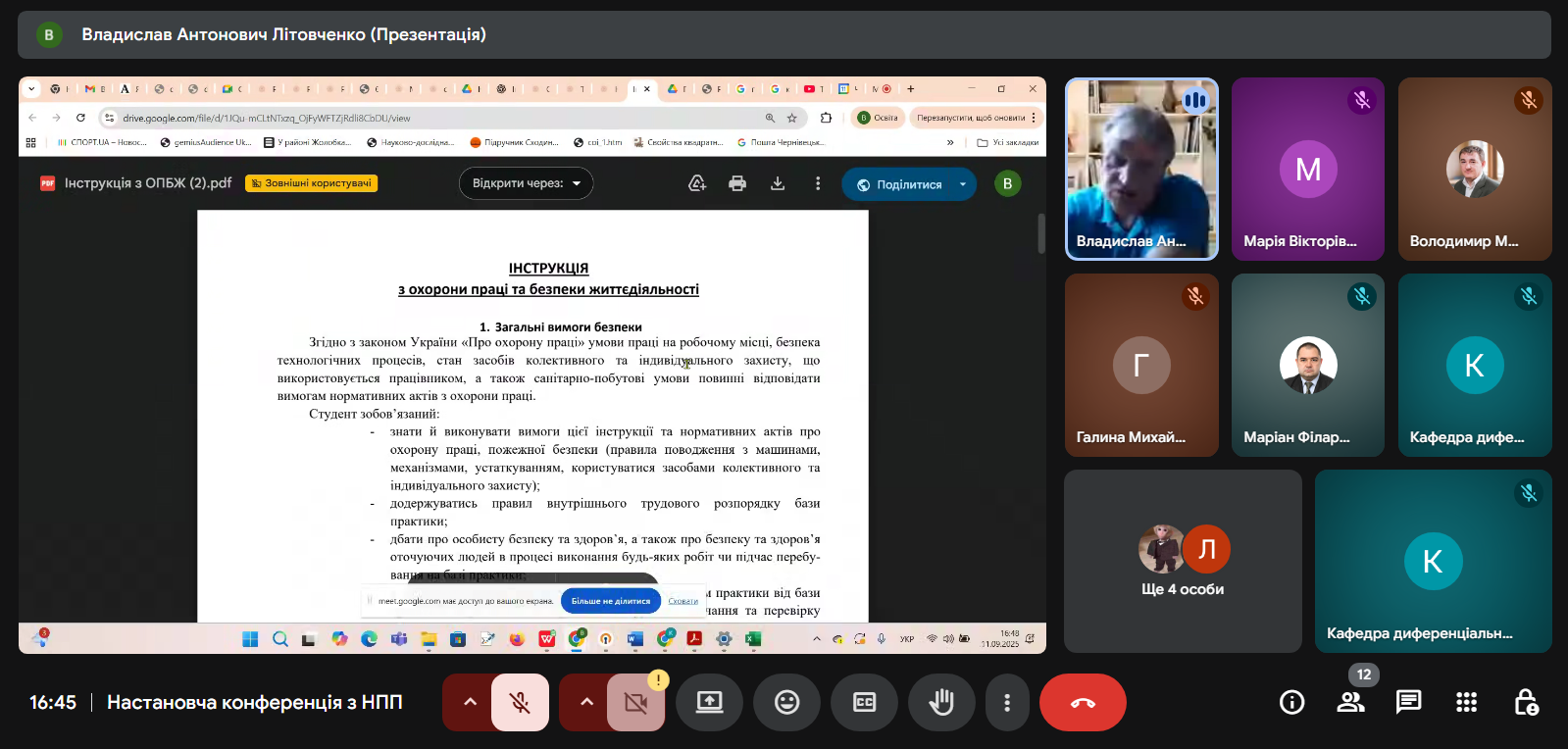Open 'Усі закладки' bookmarks folder
Screen dimensions: 1568x749
point(1007,142)
